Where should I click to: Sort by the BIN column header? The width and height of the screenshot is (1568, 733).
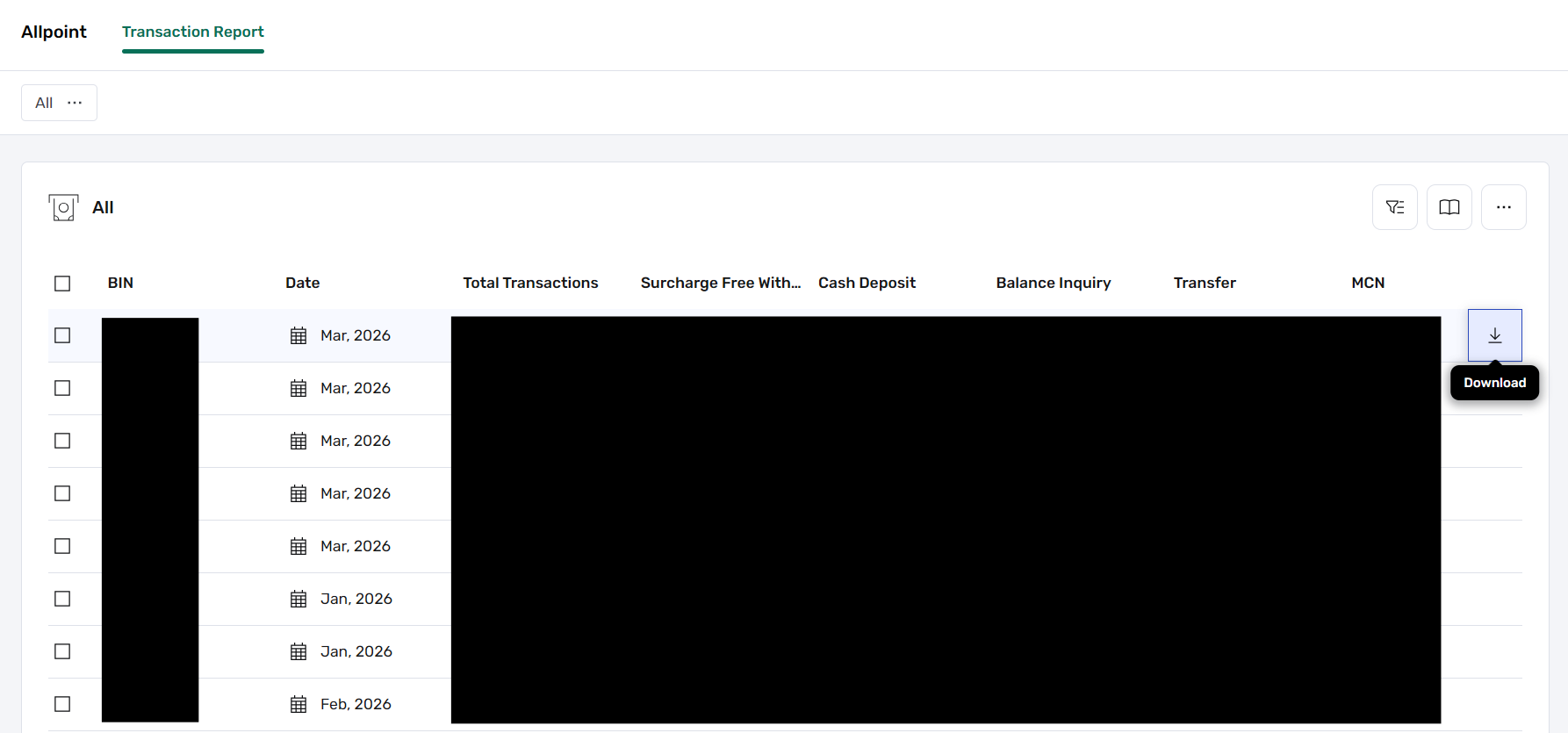[120, 283]
